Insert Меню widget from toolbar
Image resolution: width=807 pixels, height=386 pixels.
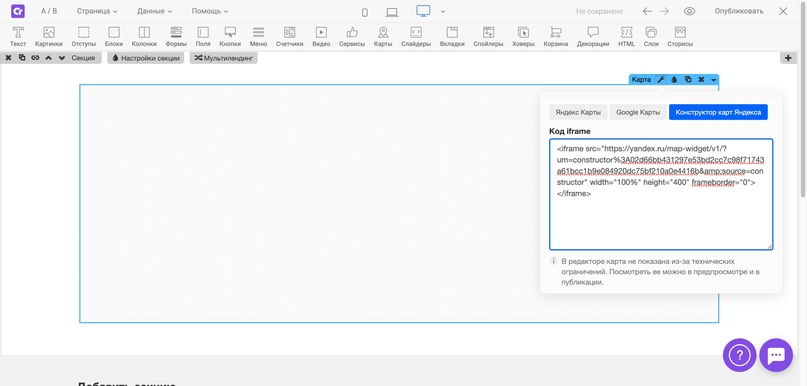(258, 37)
